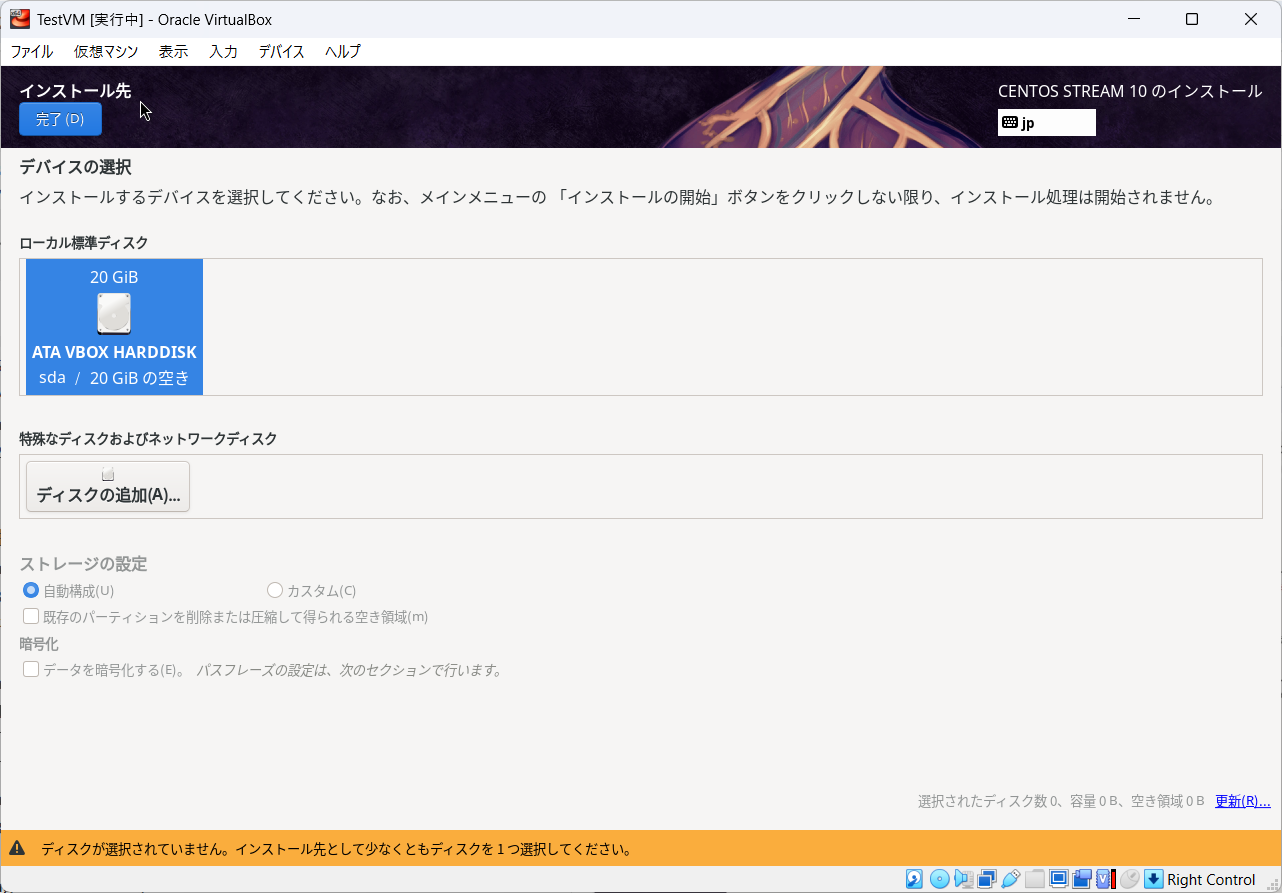Open the デバイス menu
Screen dimensions: 1282x893
point(280,51)
